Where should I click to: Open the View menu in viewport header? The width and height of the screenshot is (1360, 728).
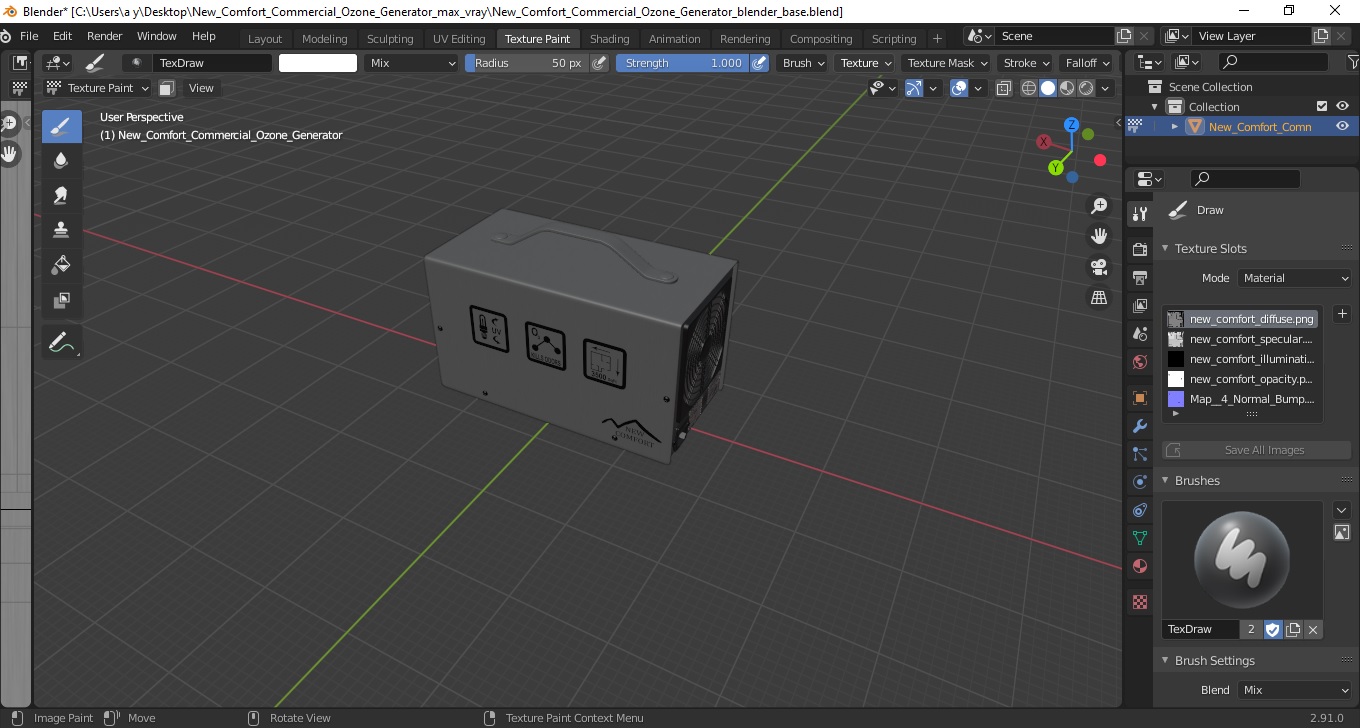[x=201, y=88]
